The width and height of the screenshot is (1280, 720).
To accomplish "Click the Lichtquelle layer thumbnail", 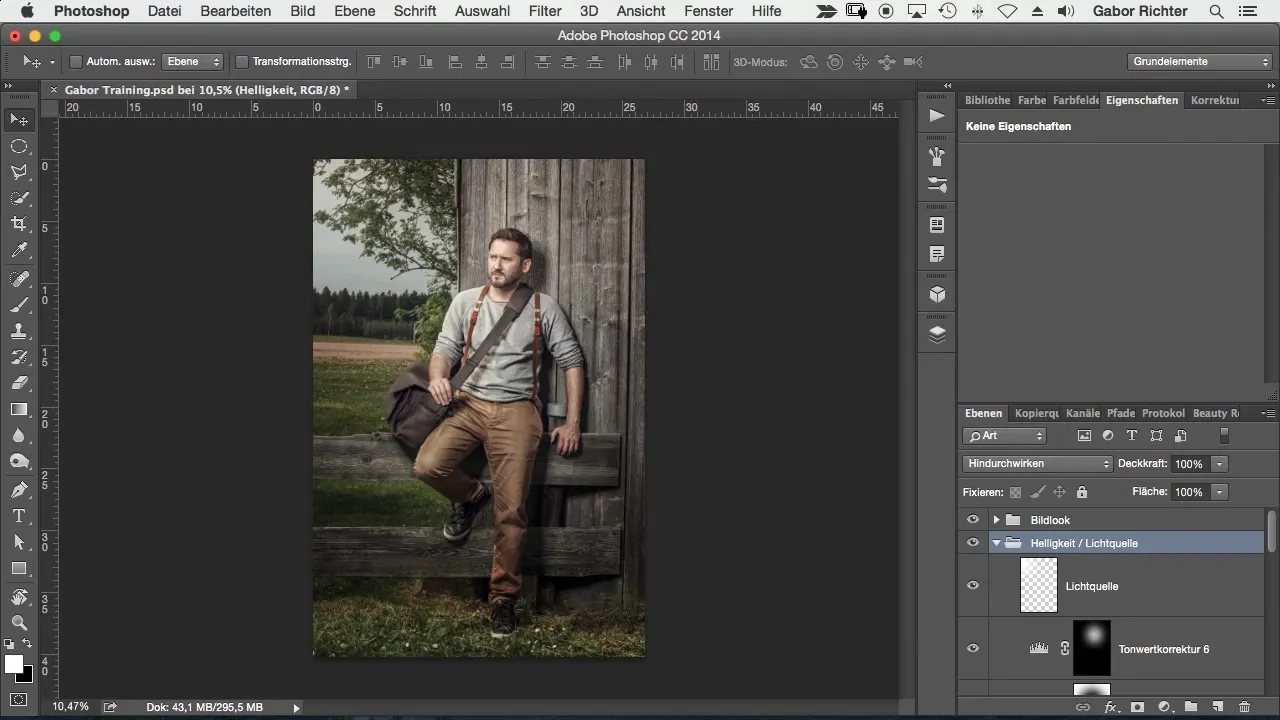I will [x=1039, y=586].
